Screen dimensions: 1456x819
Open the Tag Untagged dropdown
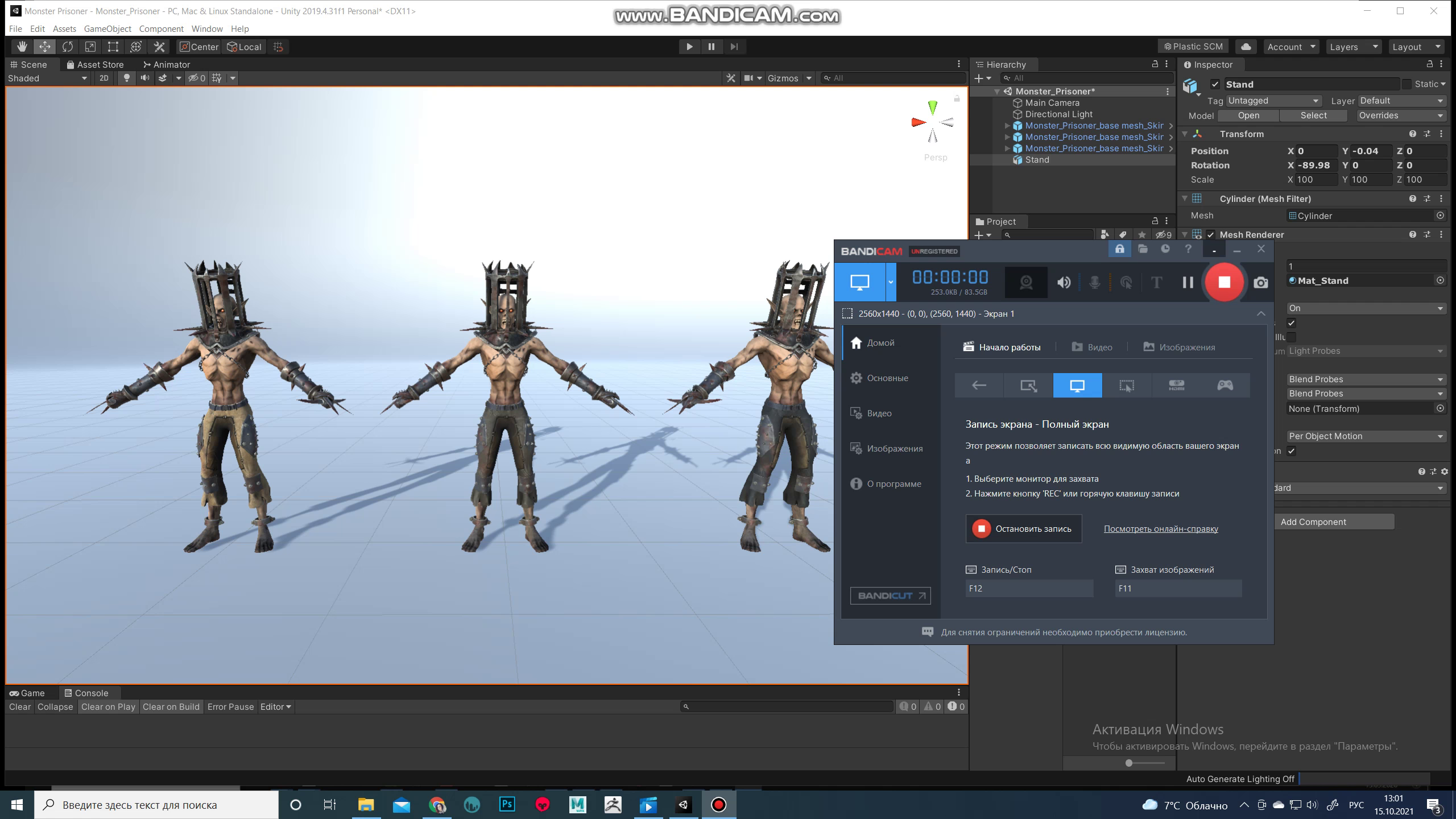coord(1273,101)
